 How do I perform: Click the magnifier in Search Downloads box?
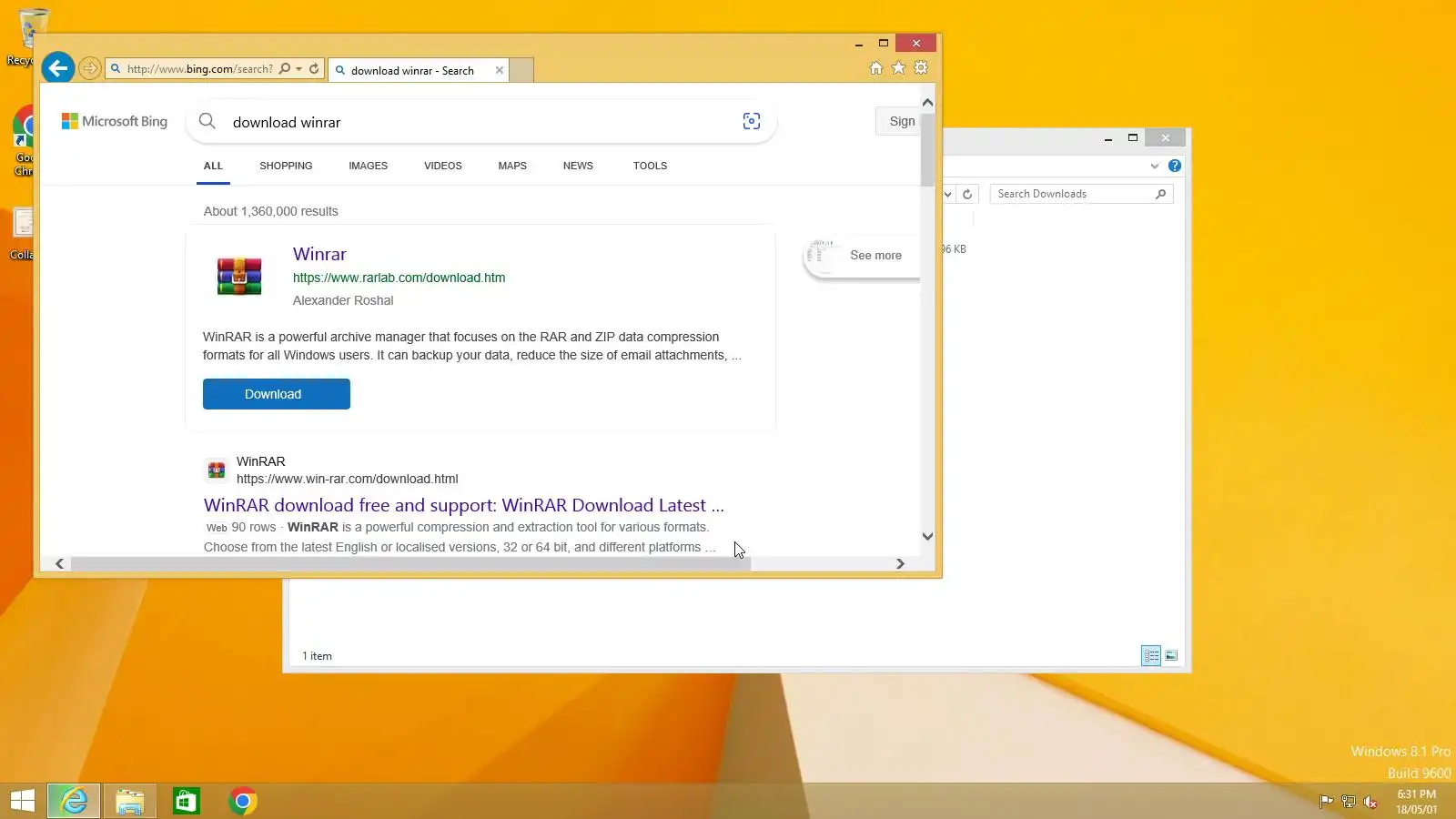(x=1160, y=194)
